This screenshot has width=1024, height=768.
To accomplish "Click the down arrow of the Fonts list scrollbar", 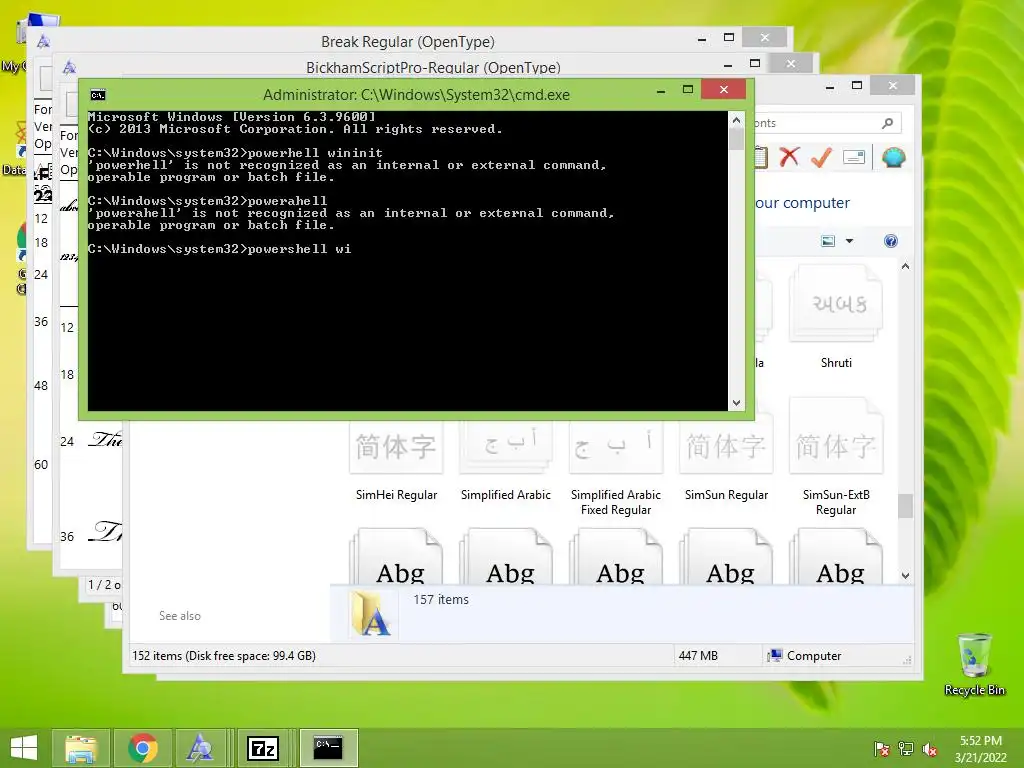I will 905,575.
